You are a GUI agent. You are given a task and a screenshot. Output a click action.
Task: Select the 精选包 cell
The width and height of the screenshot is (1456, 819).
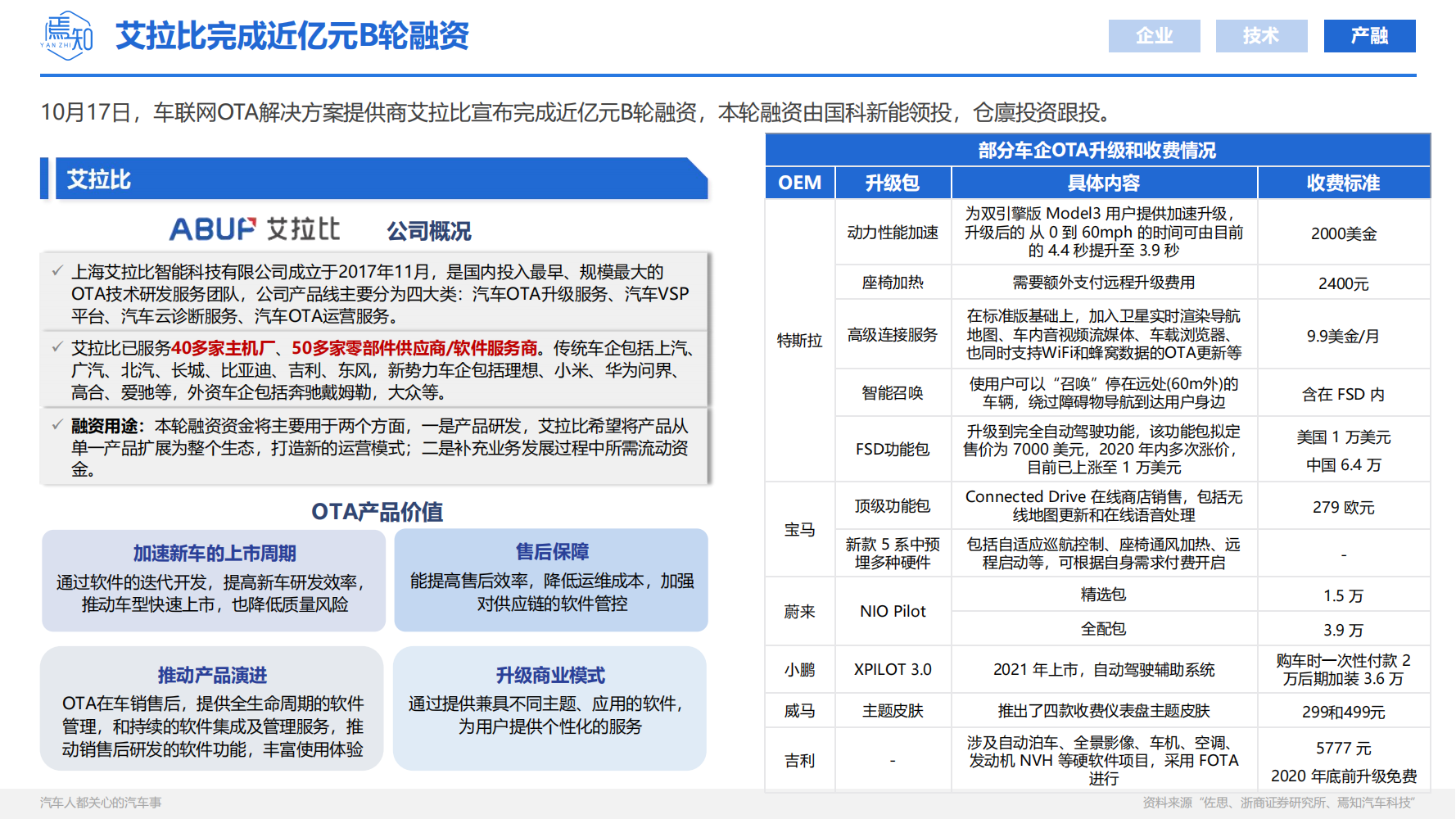point(1104,595)
